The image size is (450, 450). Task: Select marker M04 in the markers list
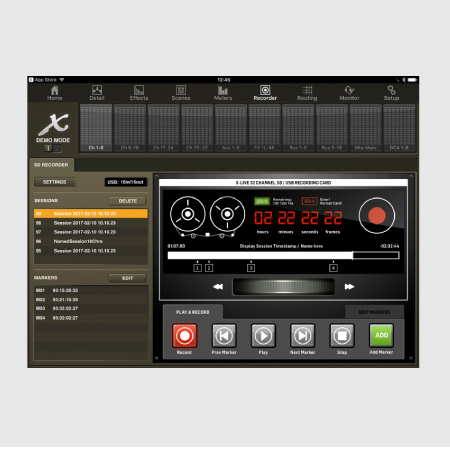tap(91, 318)
